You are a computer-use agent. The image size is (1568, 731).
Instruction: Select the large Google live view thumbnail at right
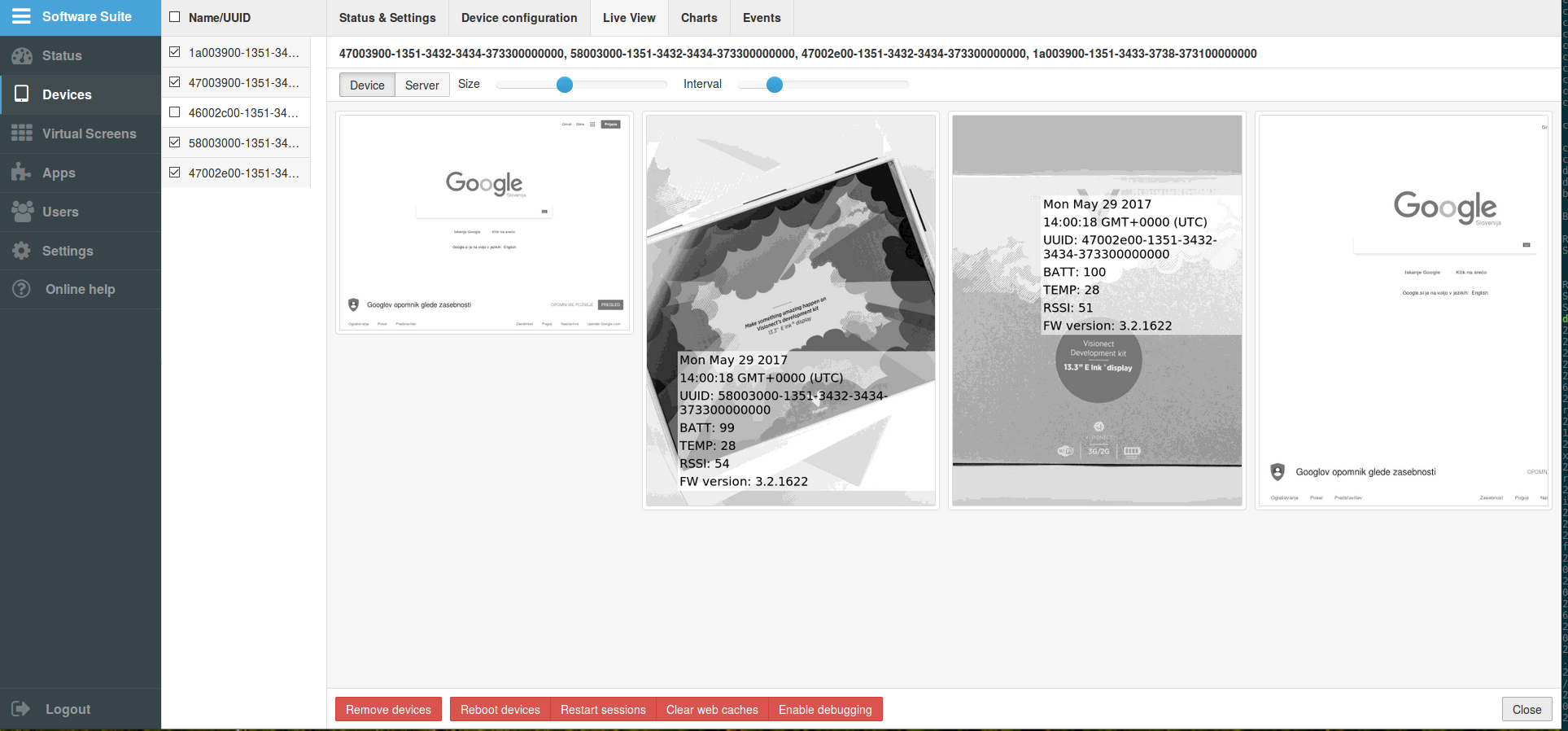click(1403, 310)
